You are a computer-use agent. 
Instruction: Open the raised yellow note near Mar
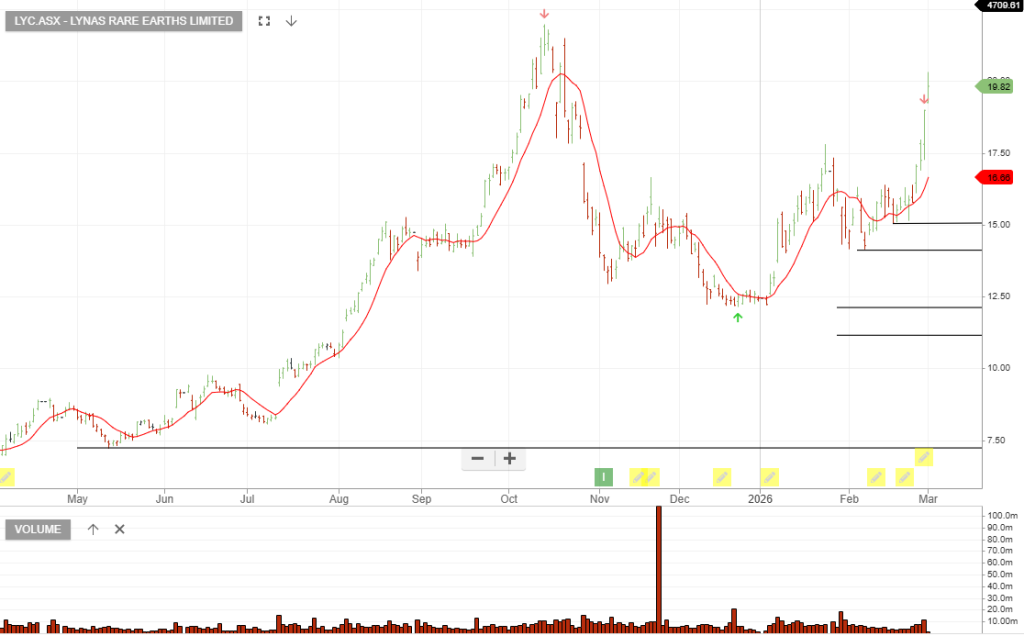[924, 458]
